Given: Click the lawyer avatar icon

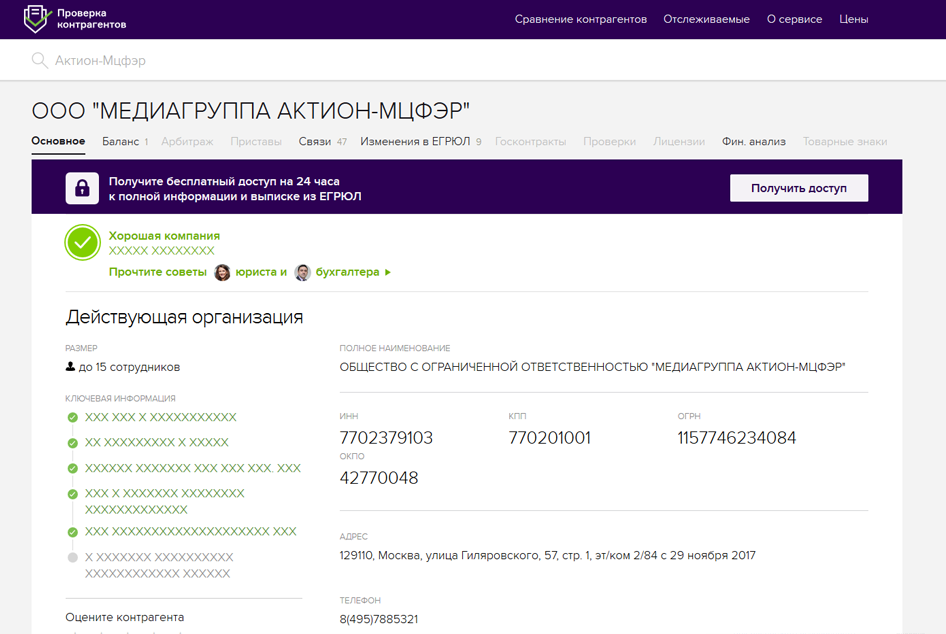Looking at the screenshot, I should (x=222, y=272).
